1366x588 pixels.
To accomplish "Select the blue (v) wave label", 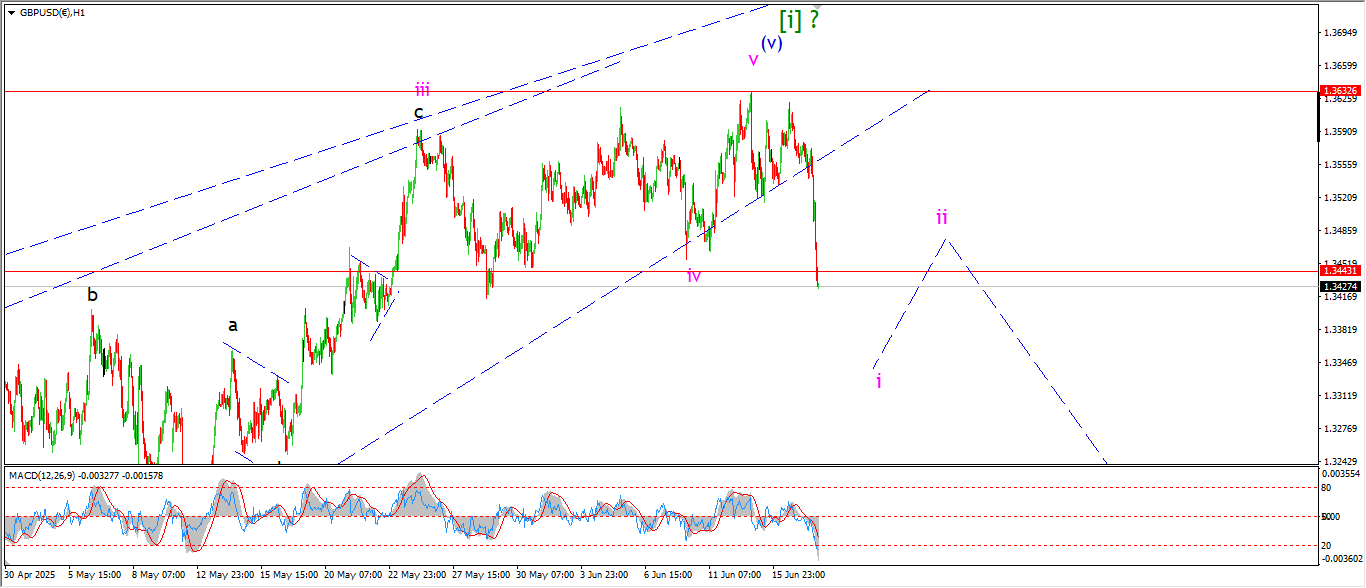I will click(771, 43).
